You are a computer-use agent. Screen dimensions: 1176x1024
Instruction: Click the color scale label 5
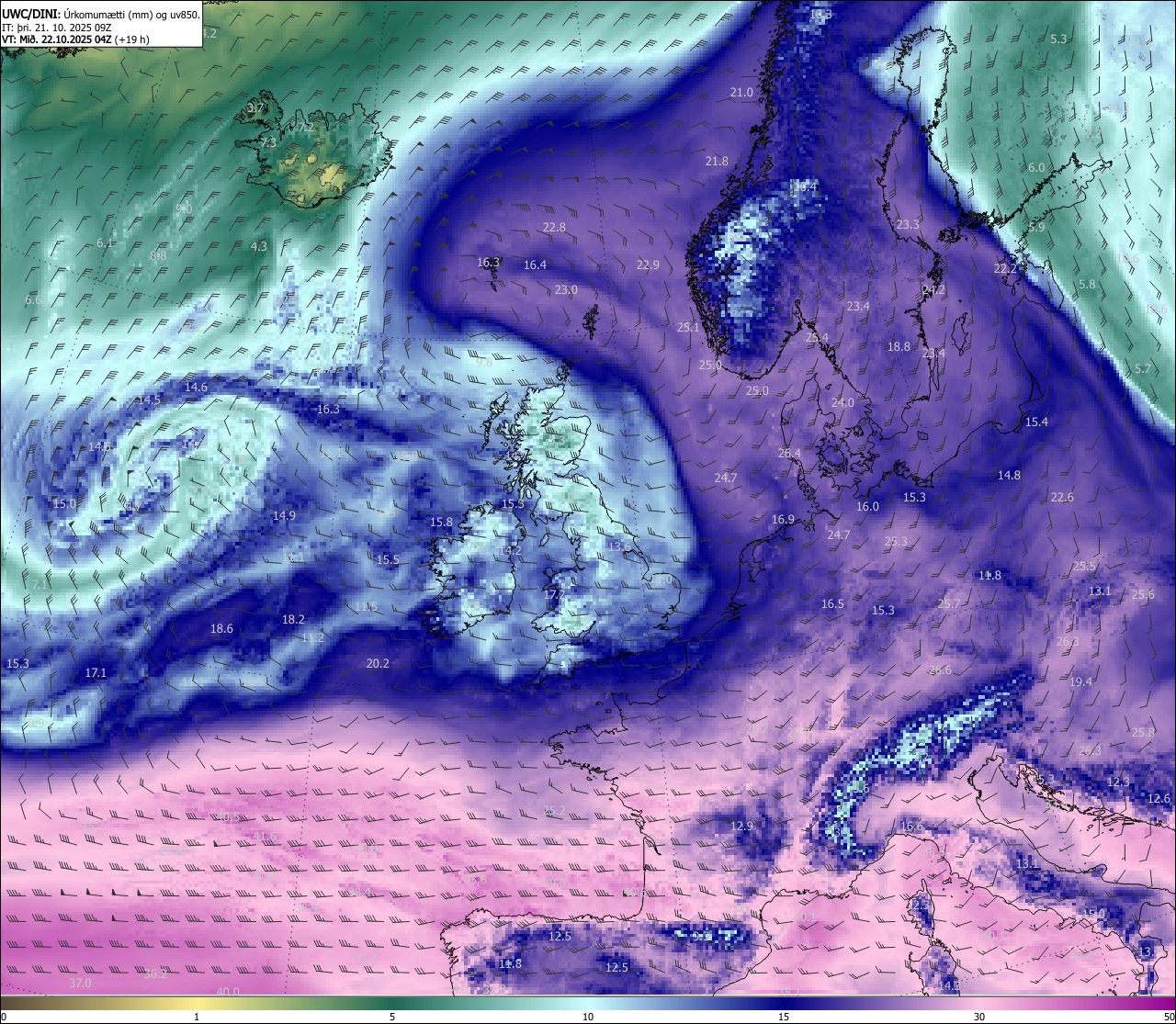[x=392, y=1017]
